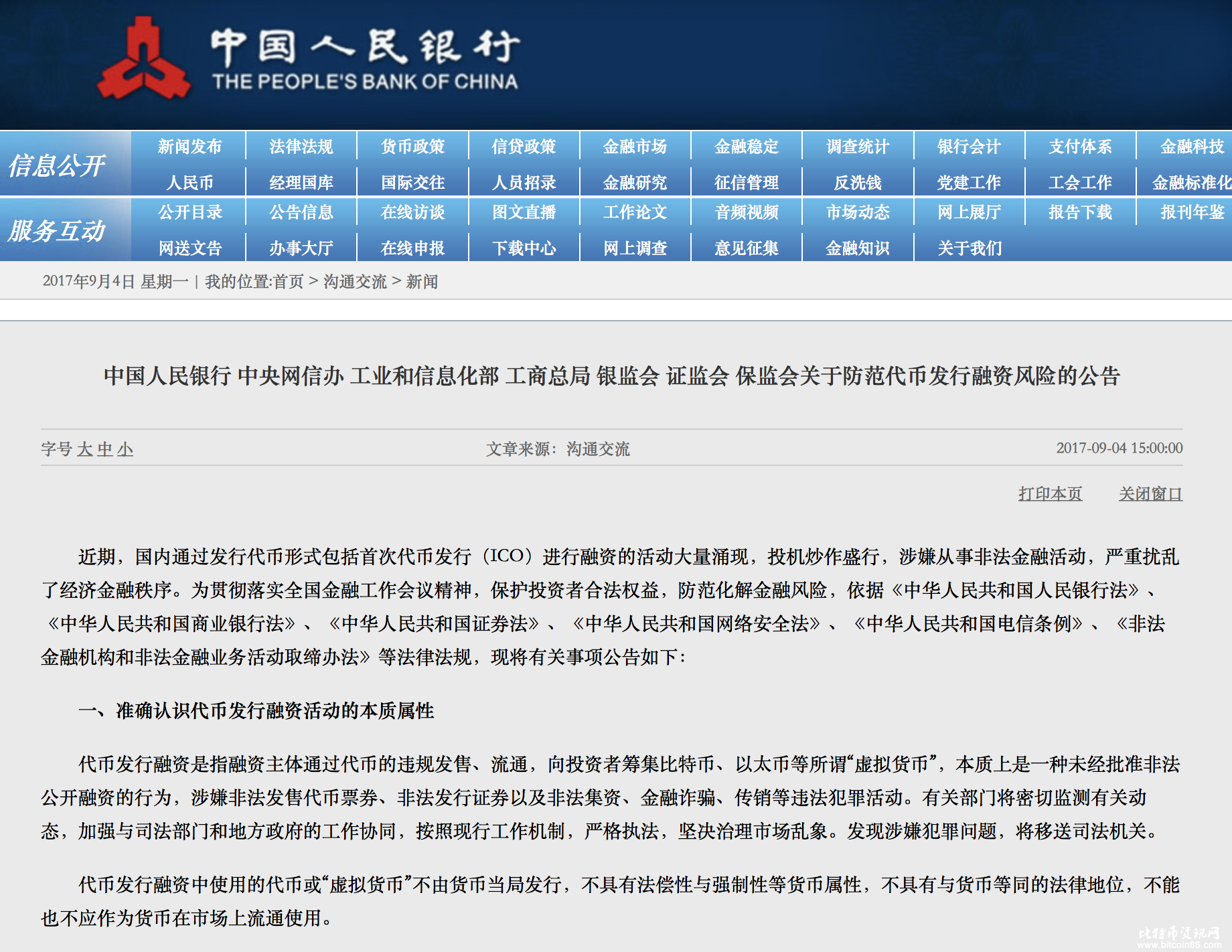
Task: Click 信息公开 section header
Action: [x=57, y=165]
